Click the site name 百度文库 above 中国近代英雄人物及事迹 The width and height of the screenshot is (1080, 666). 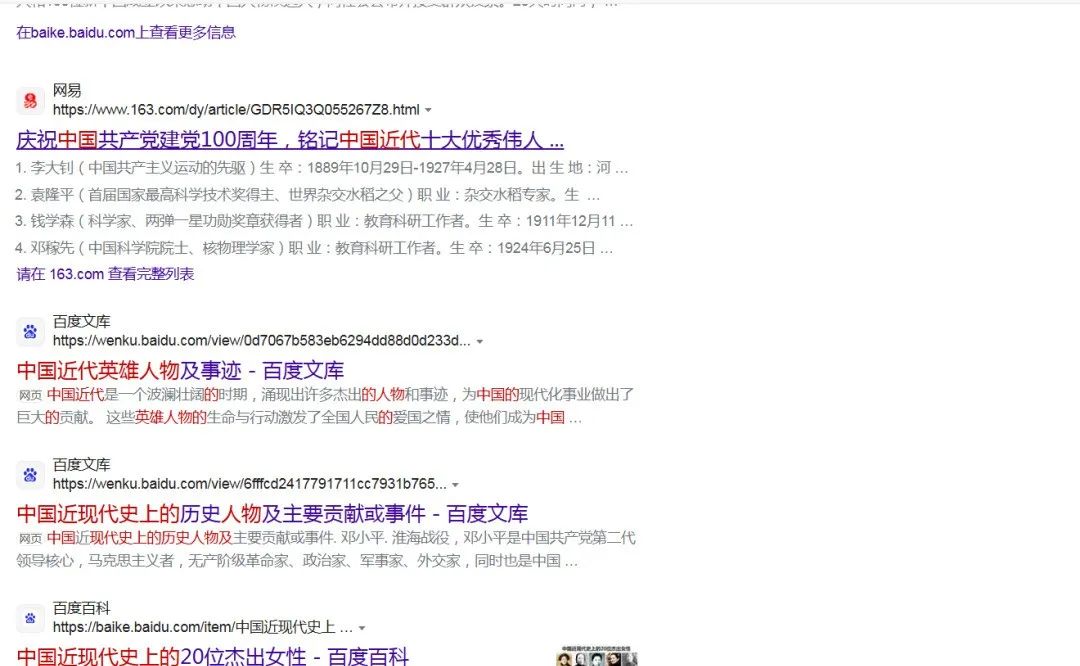(81, 322)
